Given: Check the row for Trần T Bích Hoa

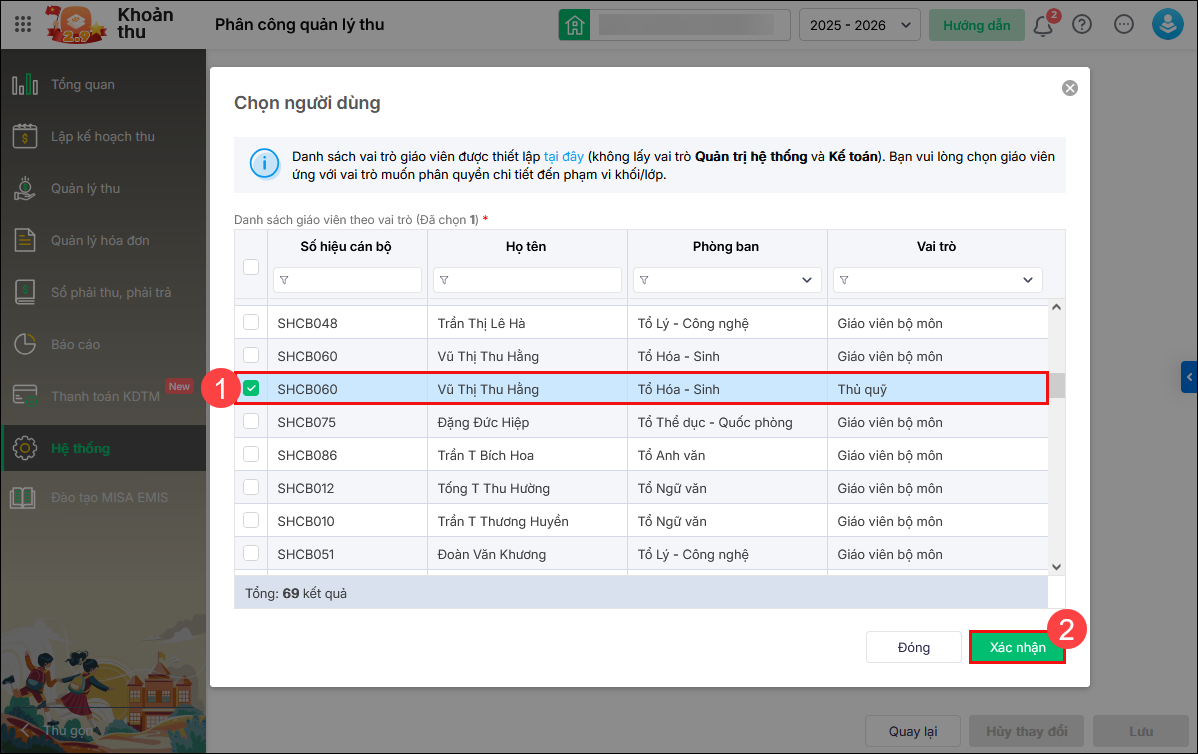Looking at the screenshot, I should coord(251,454).
